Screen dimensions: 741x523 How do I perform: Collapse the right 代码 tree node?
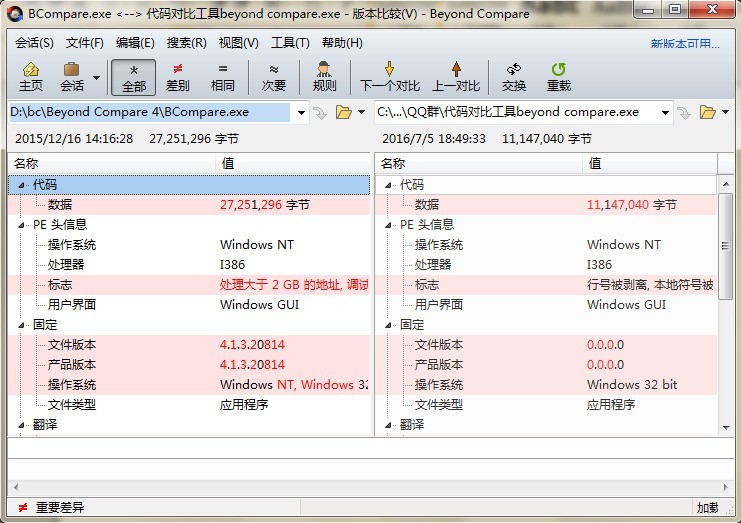click(388, 185)
